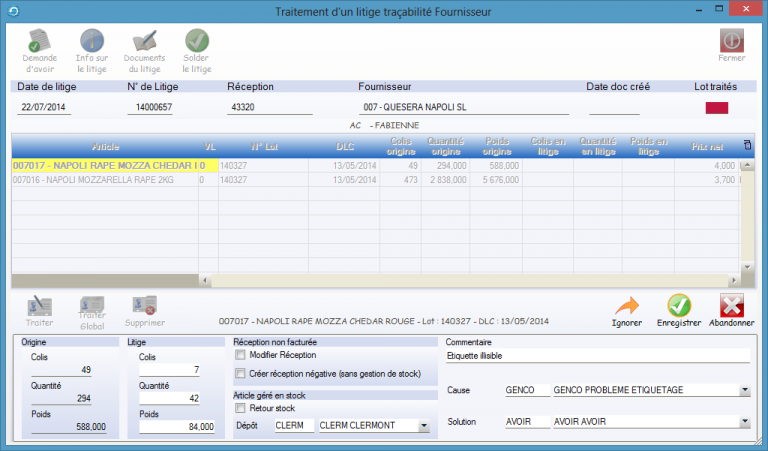Click the Traiter Global icon
Screen dimensions: 768x451
92,304
